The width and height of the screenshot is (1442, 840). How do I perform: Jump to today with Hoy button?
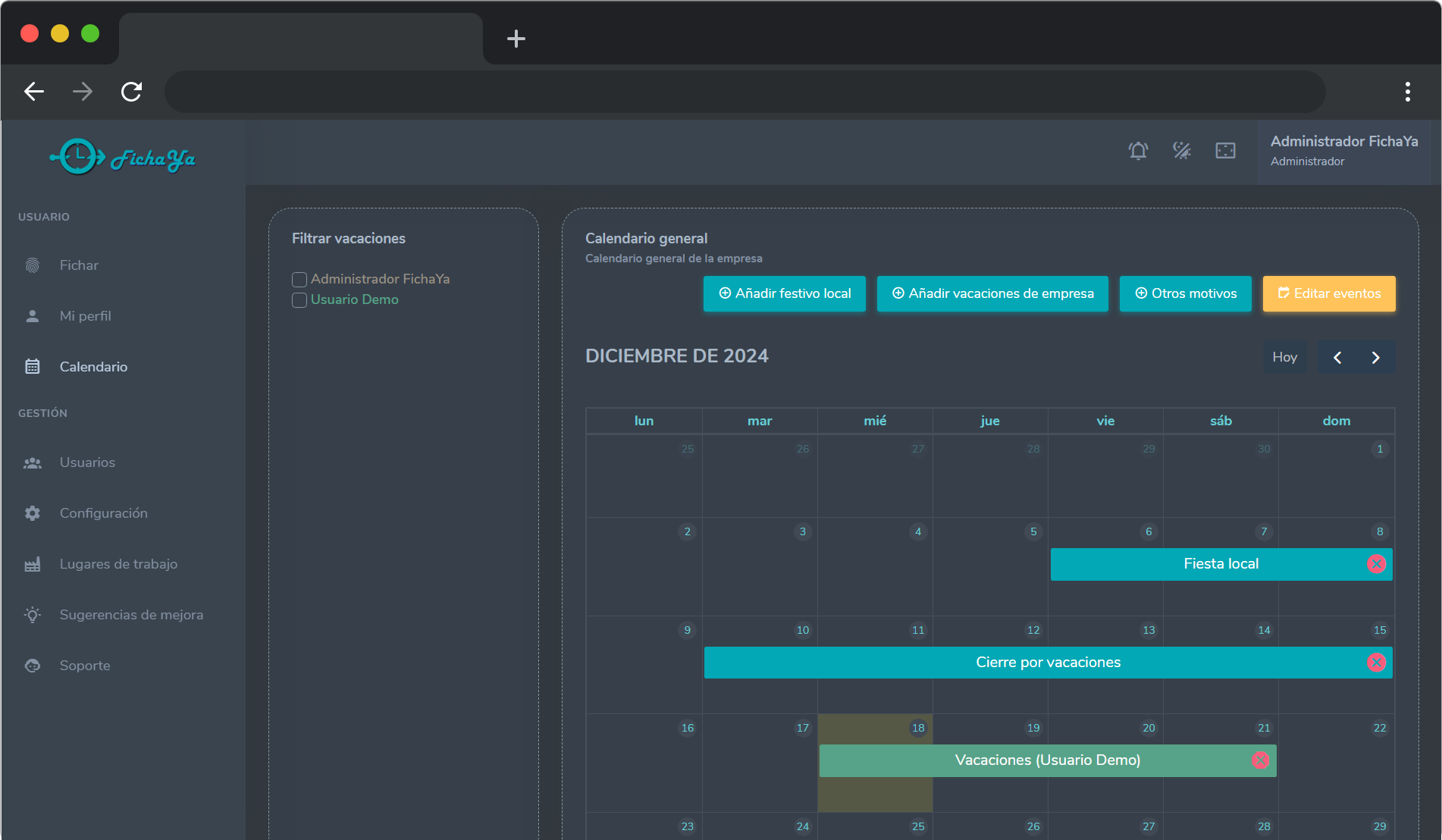(x=1284, y=358)
